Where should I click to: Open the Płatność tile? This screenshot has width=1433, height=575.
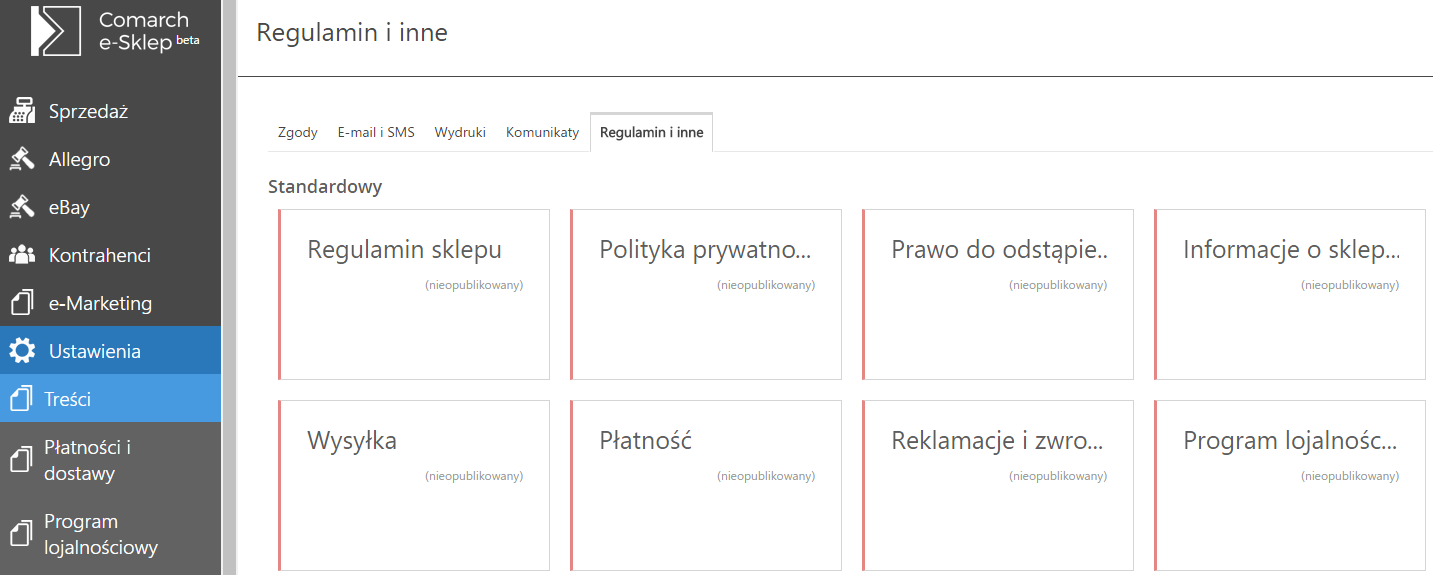point(706,485)
